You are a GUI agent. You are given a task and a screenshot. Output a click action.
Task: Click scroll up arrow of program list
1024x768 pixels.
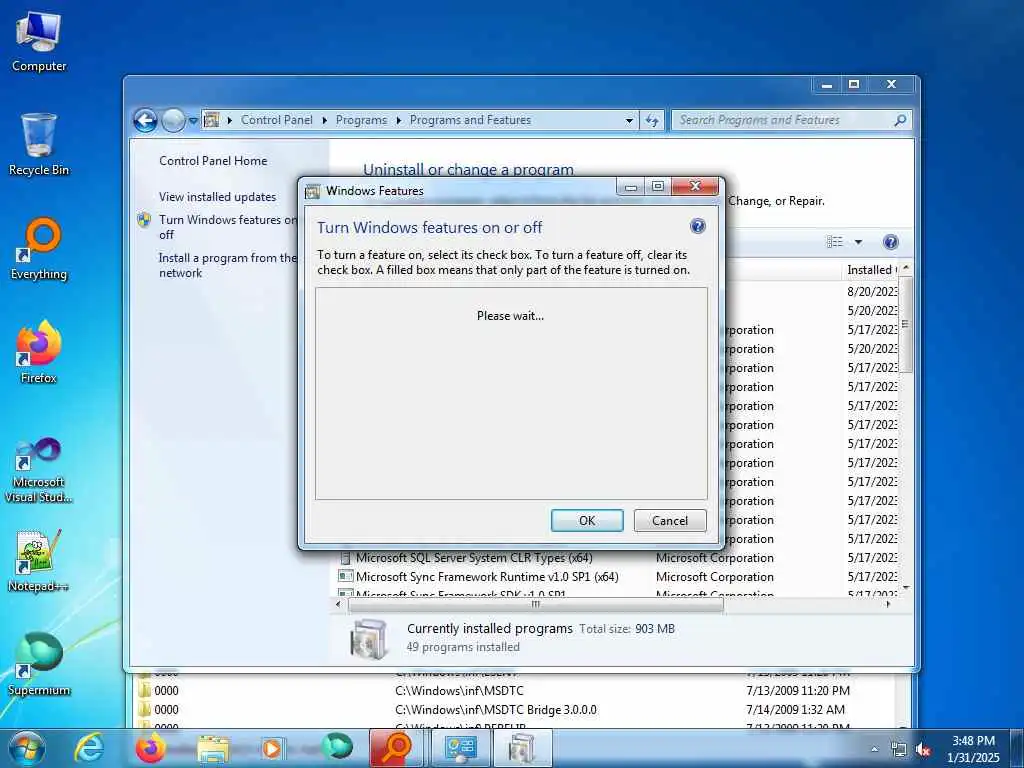(905, 268)
